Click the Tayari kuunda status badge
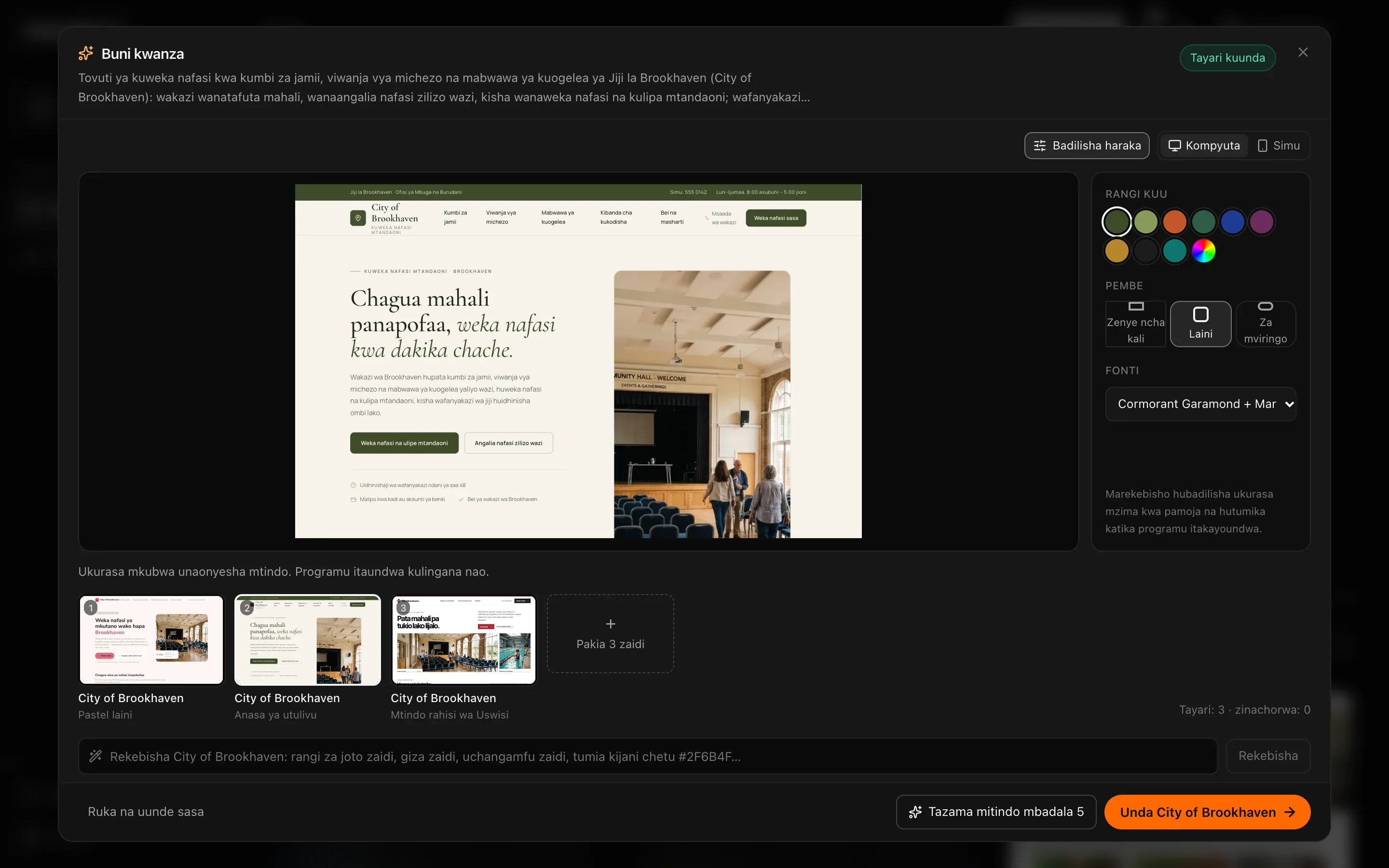Viewport: 1389px width, 868px height. [x=1227, y=58]
